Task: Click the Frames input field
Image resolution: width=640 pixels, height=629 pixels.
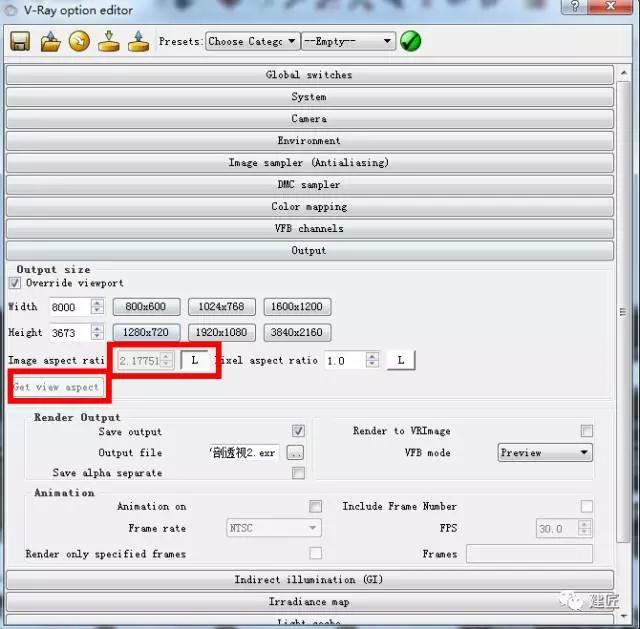Action: click(x=529, y=553)
